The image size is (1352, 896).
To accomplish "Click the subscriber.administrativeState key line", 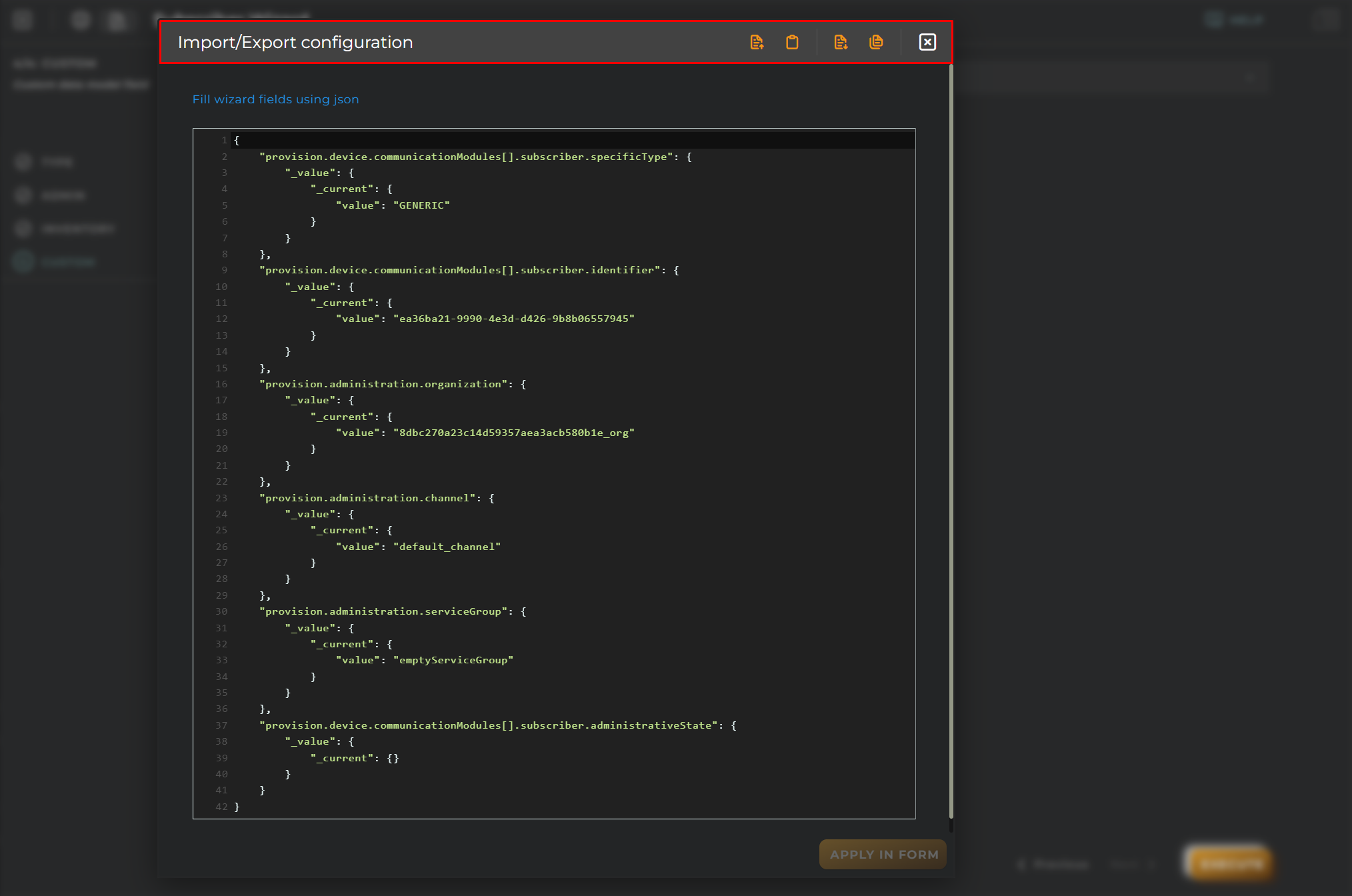I will (498, 725).
